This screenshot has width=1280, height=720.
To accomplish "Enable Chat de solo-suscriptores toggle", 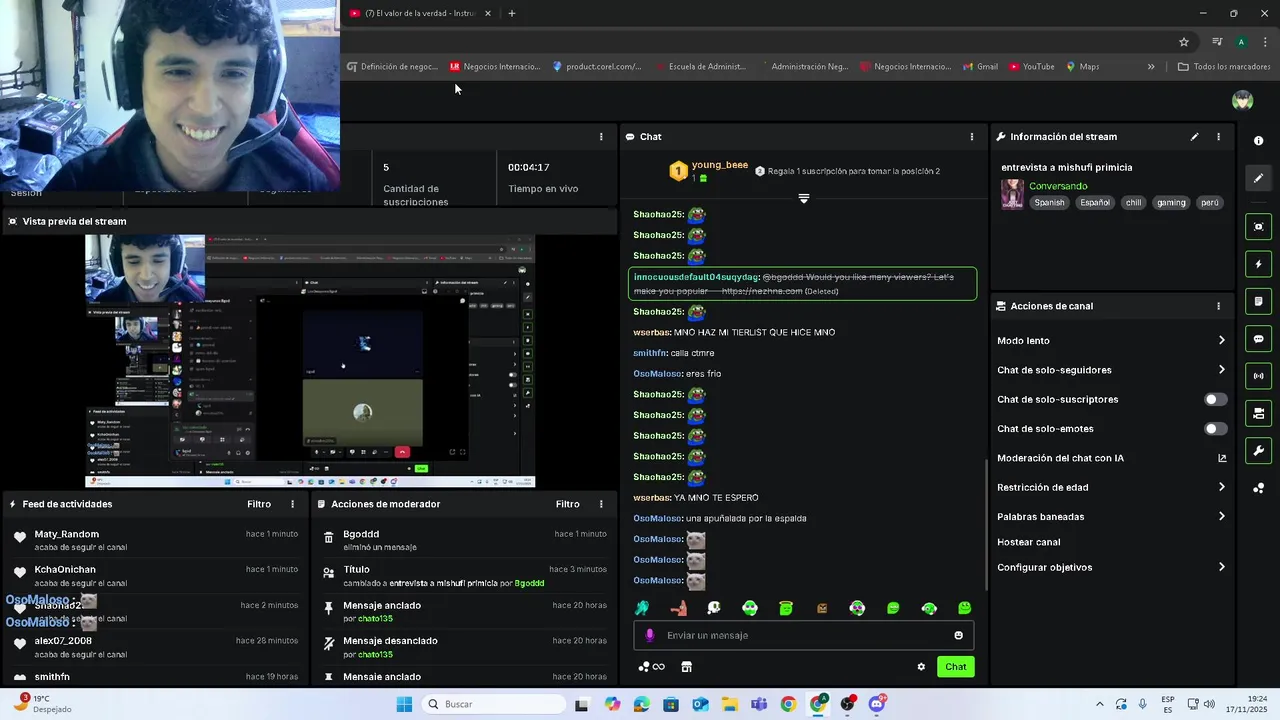I will (x=1215, y=399).
